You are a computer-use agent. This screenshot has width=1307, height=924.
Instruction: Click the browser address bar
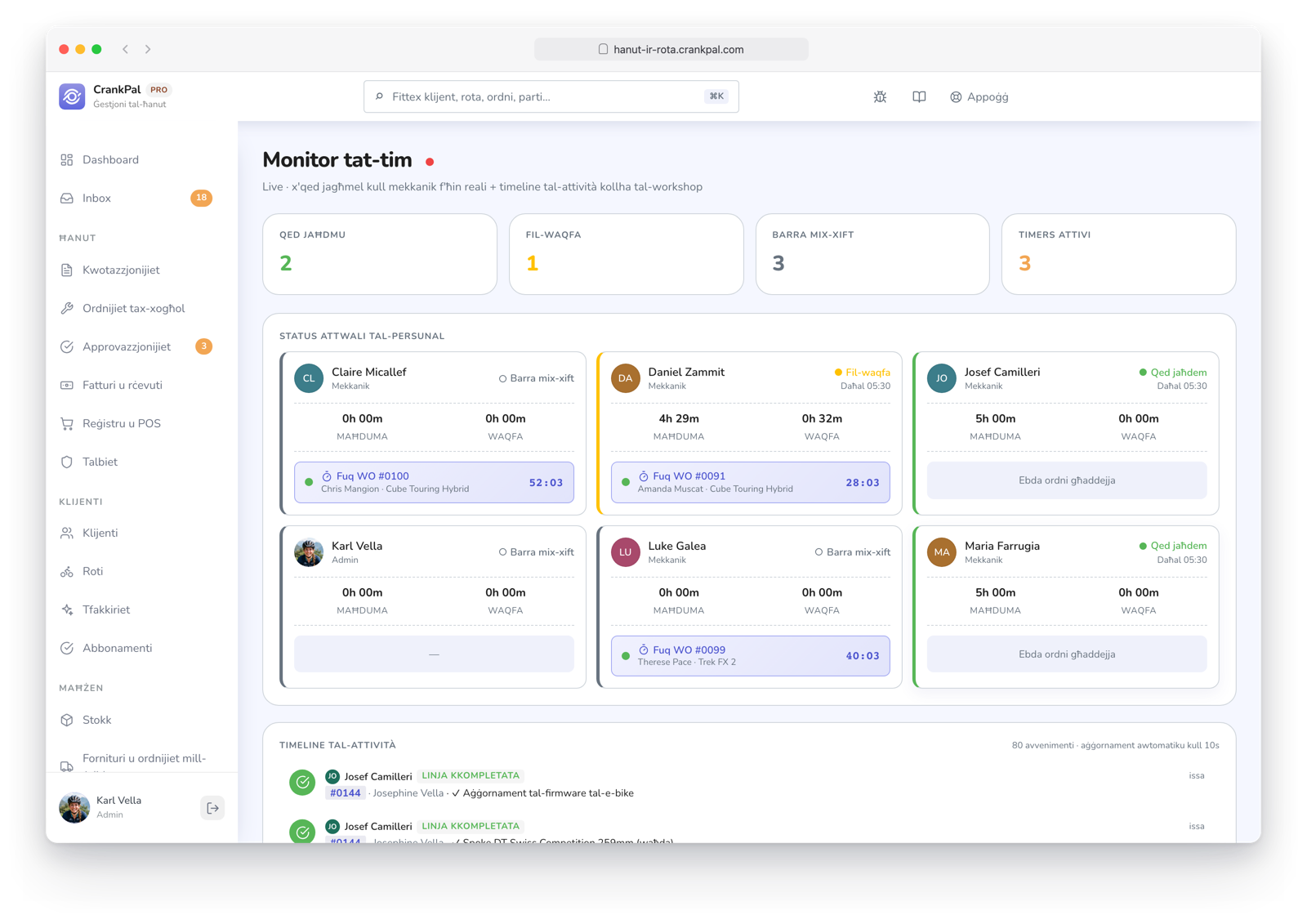pyautogui.click(x=671, y=49)
